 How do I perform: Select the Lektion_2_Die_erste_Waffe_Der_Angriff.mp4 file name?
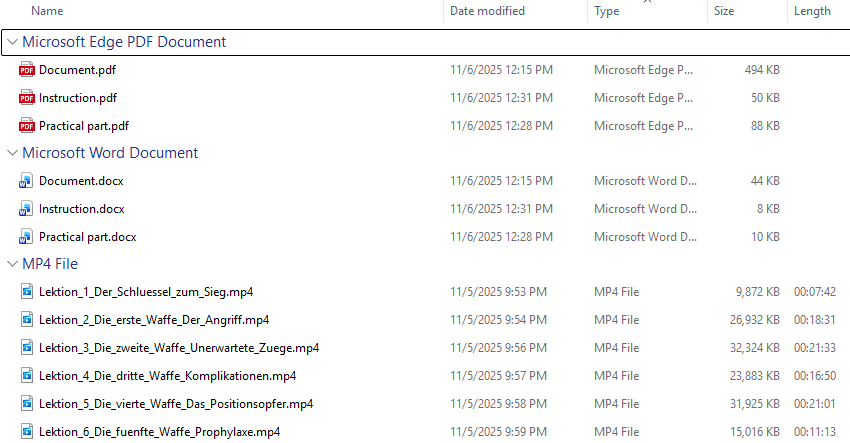pyautogui.click(x=154, y=320)
